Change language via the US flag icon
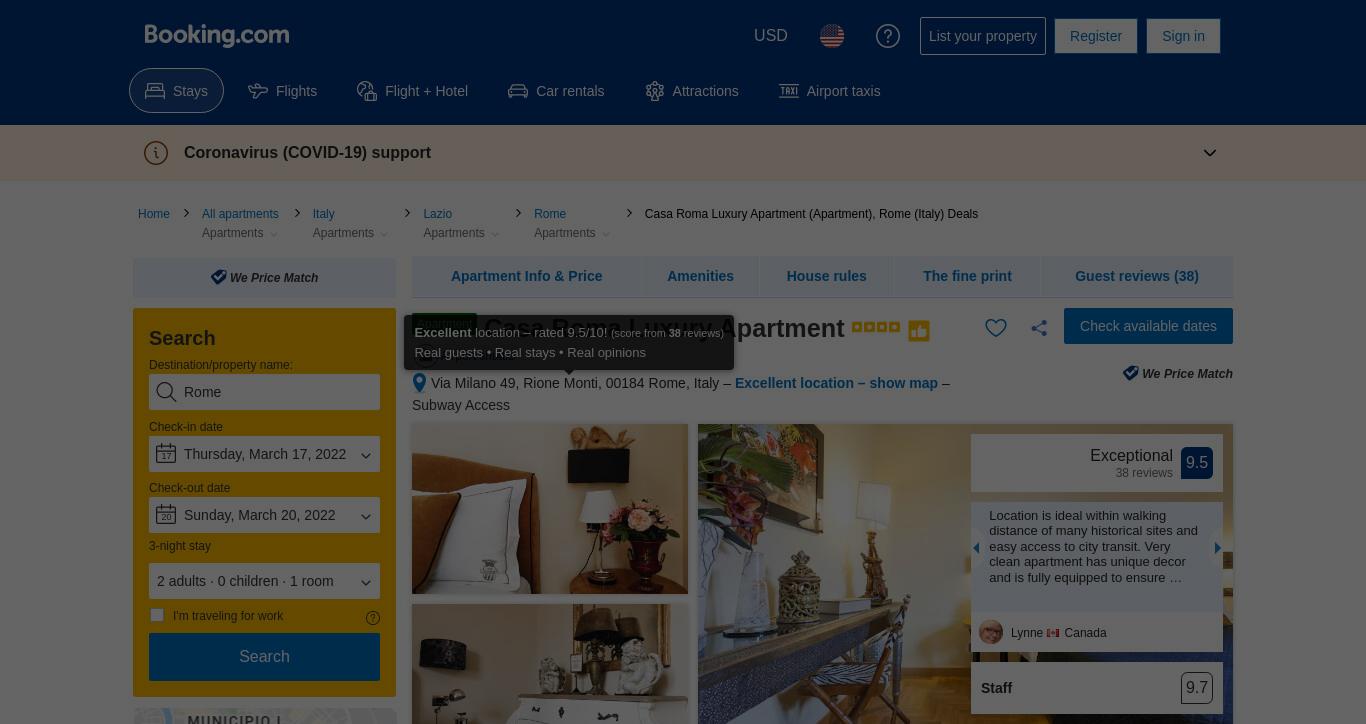Screen dimensions: 1366x724 click(832, 36)
